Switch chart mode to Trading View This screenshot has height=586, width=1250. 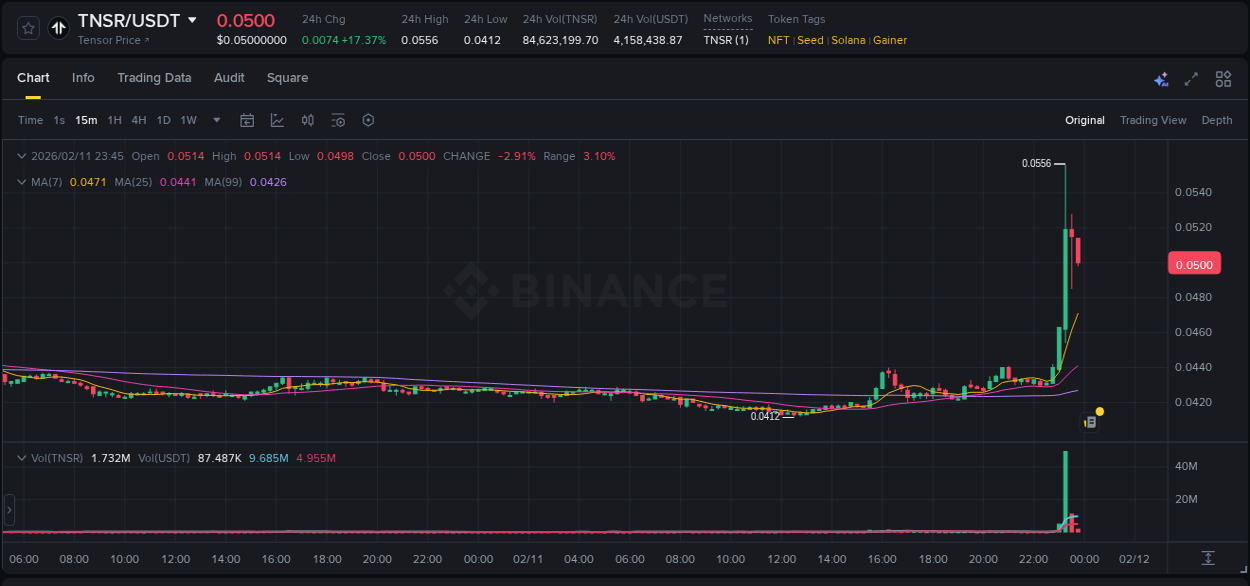(1153, 120)
